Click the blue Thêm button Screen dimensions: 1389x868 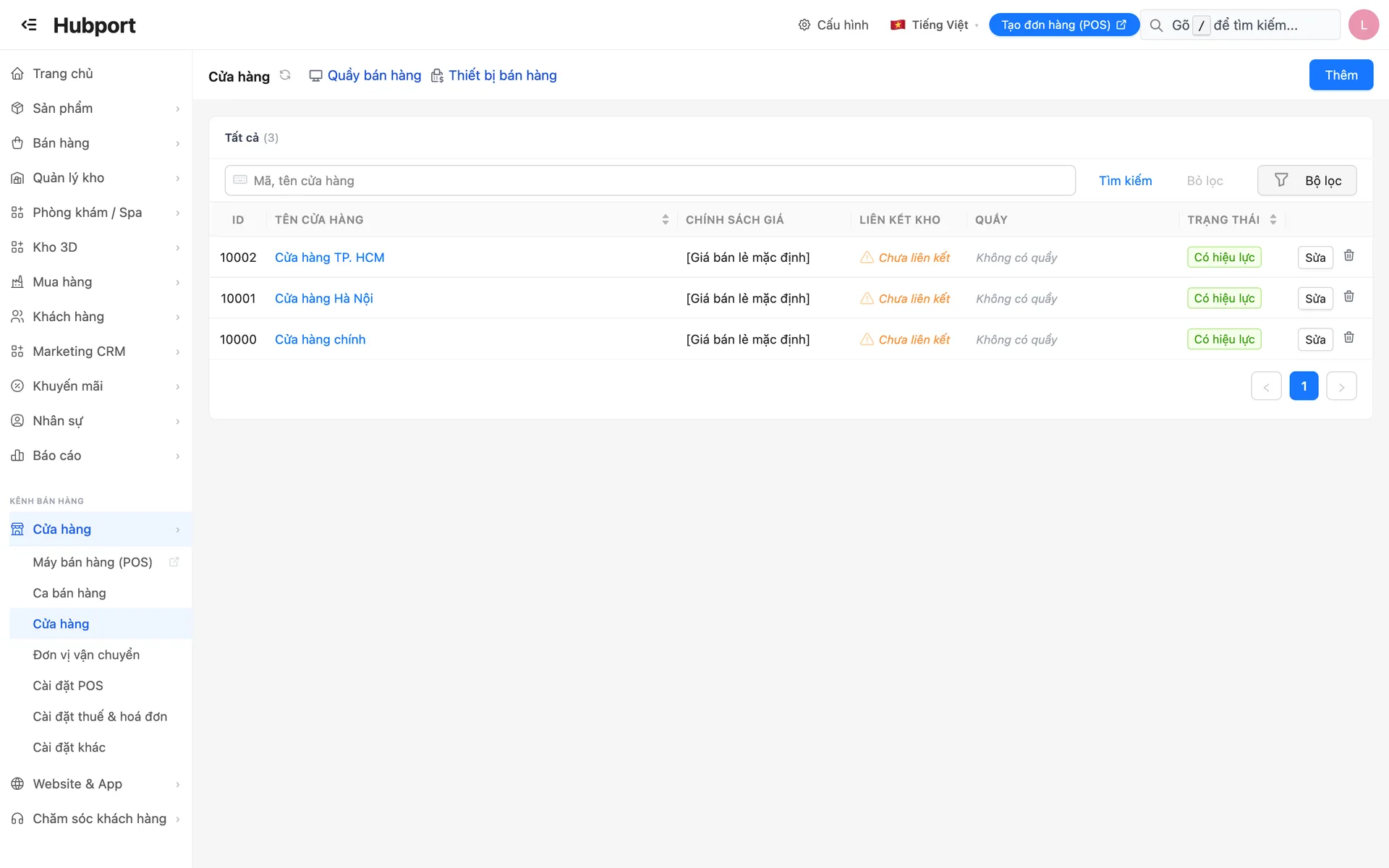click(x=1341, y=75)
